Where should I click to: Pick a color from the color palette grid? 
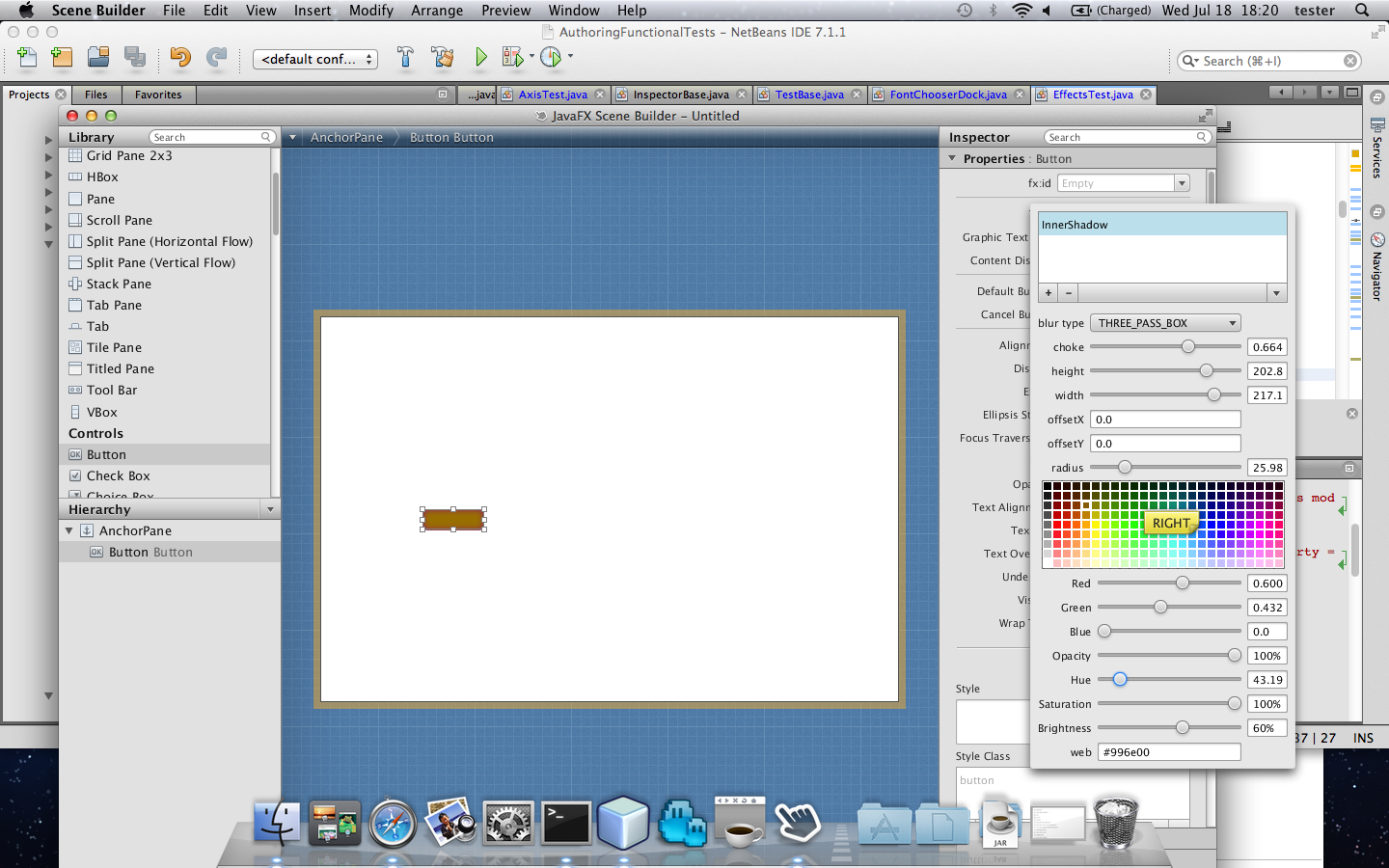click(1162, 525)
